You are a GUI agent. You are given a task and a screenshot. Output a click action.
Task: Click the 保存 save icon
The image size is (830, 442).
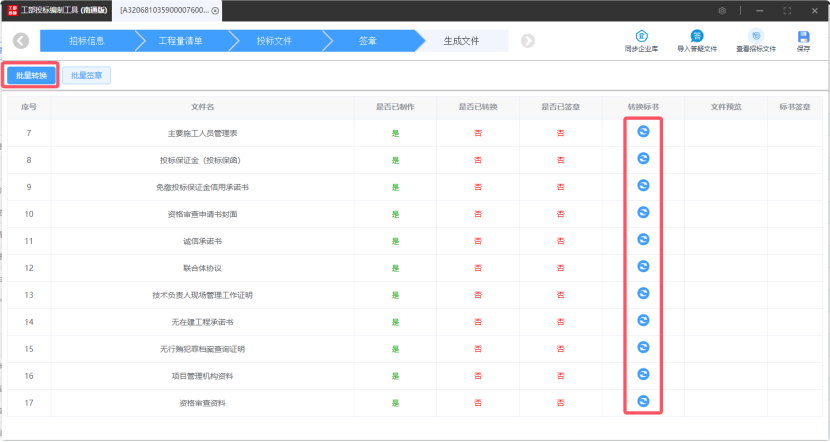pyautogui.click(x=803, y=38)
